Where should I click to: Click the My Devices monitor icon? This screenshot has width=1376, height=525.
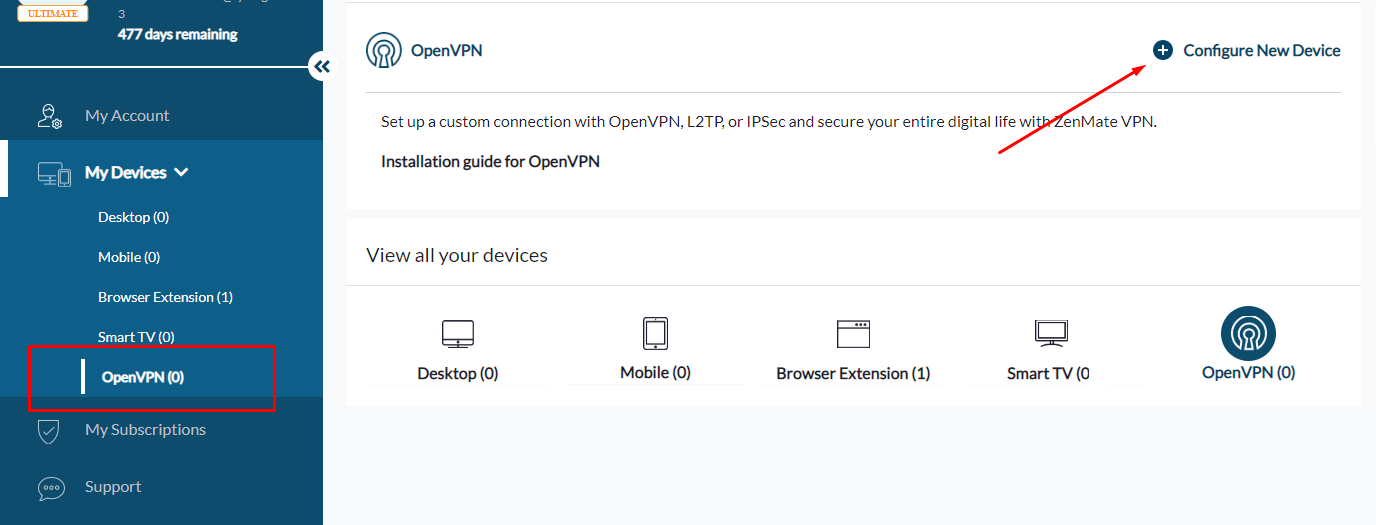point(54,173)
